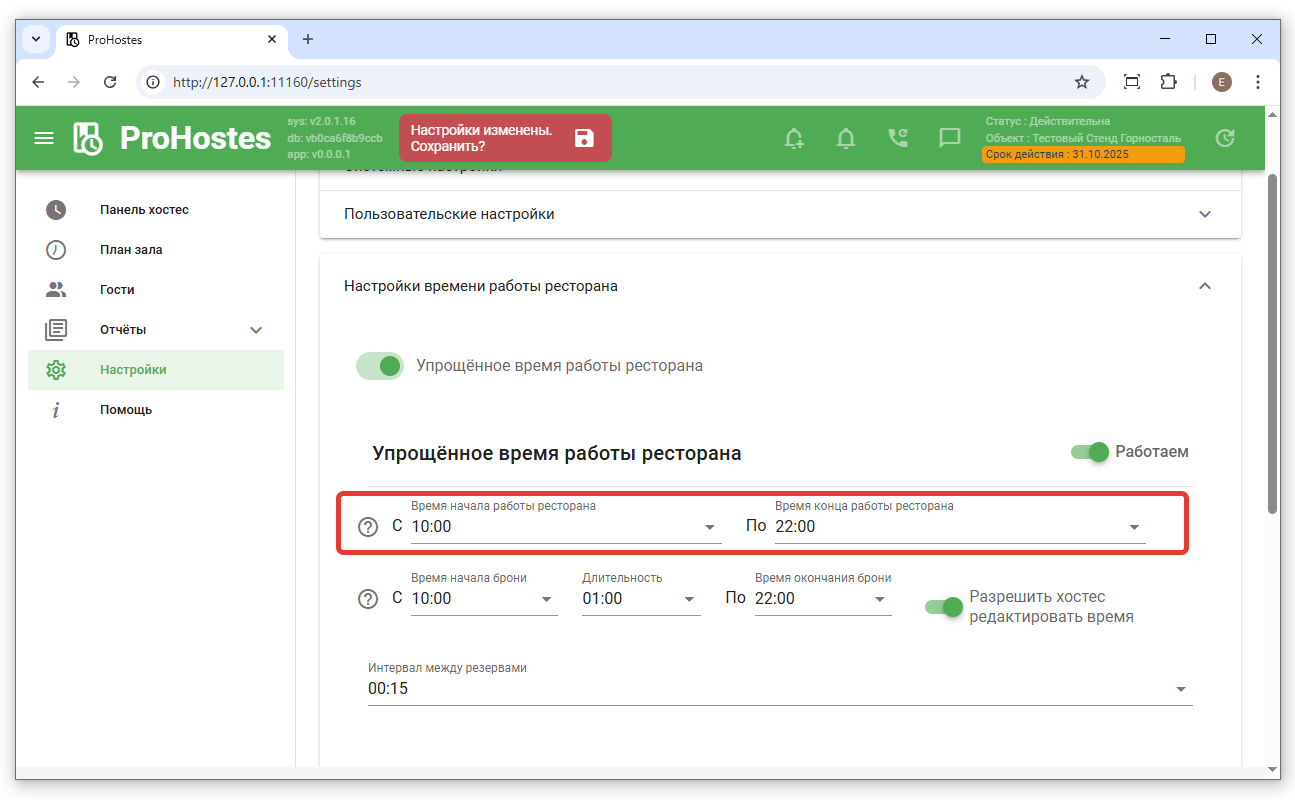This screenshot has width=1295, height=800.
Task: Go to "План зала" page
Action: click(x=131, y=250)
